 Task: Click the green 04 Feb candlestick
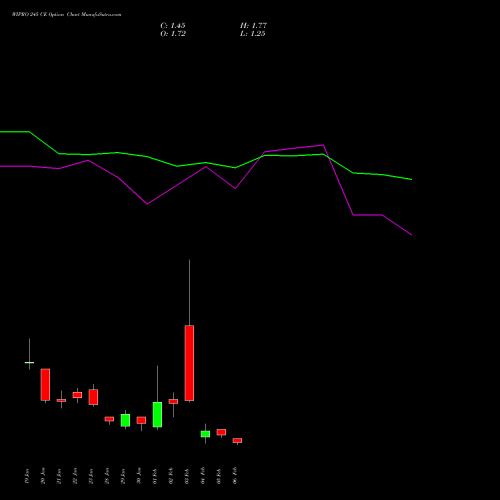point(205,434)
